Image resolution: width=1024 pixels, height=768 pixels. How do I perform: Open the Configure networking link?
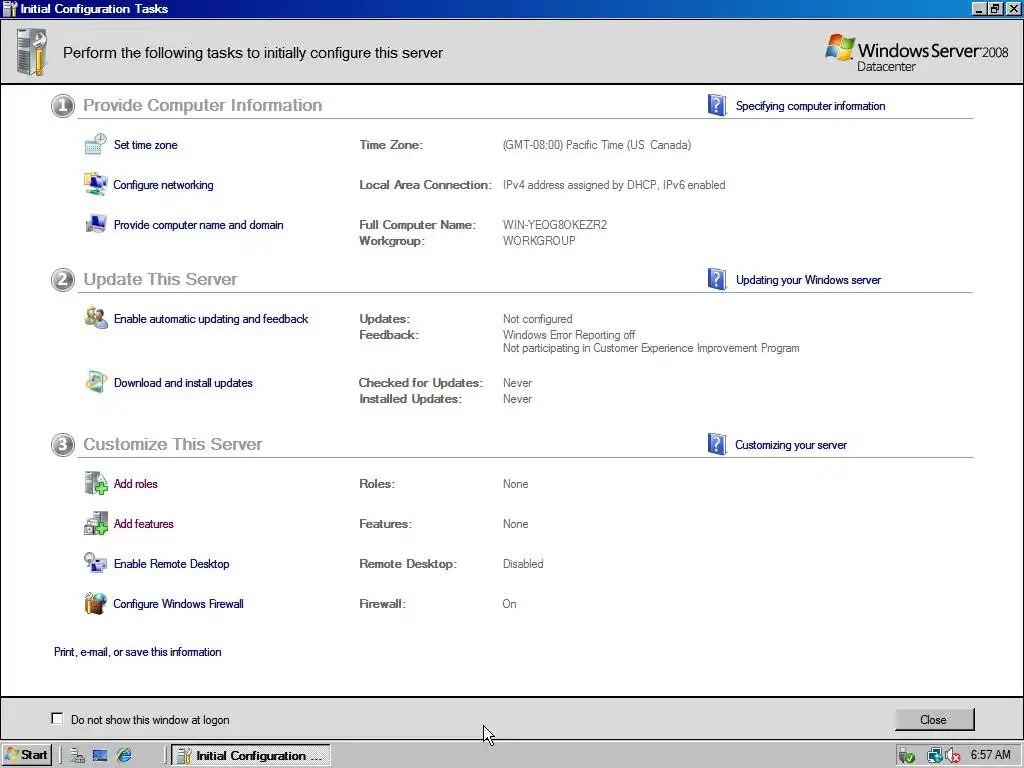tap(163, 185)
